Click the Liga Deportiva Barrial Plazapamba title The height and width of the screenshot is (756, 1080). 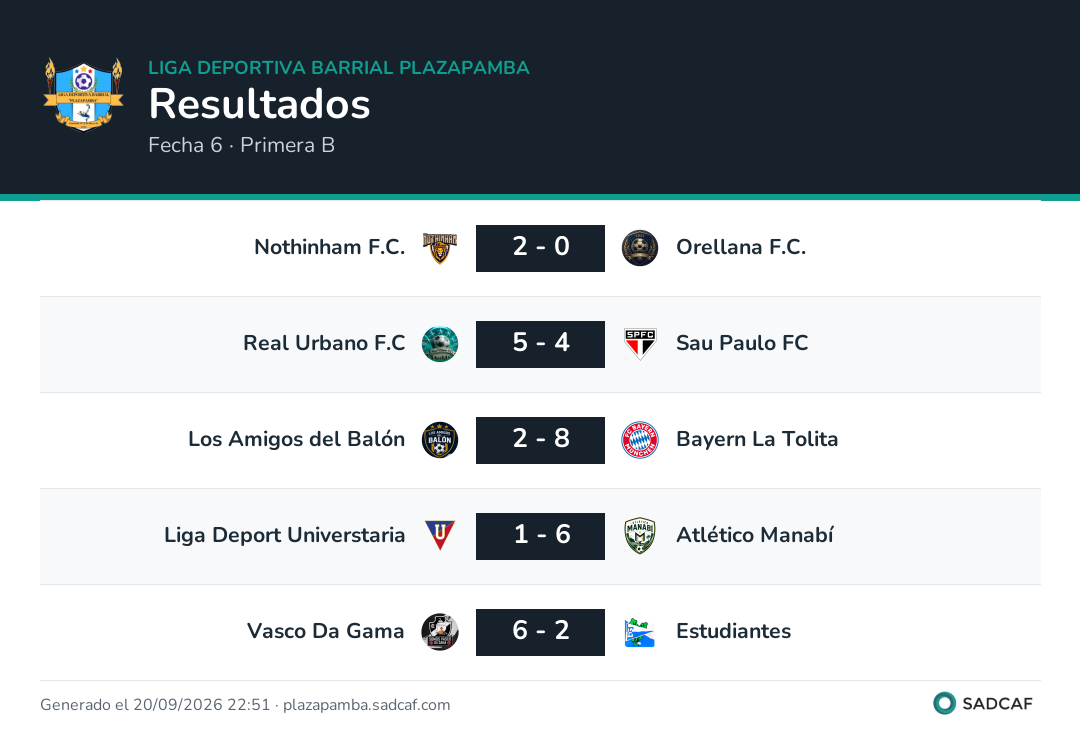click(x=339, y=67)
